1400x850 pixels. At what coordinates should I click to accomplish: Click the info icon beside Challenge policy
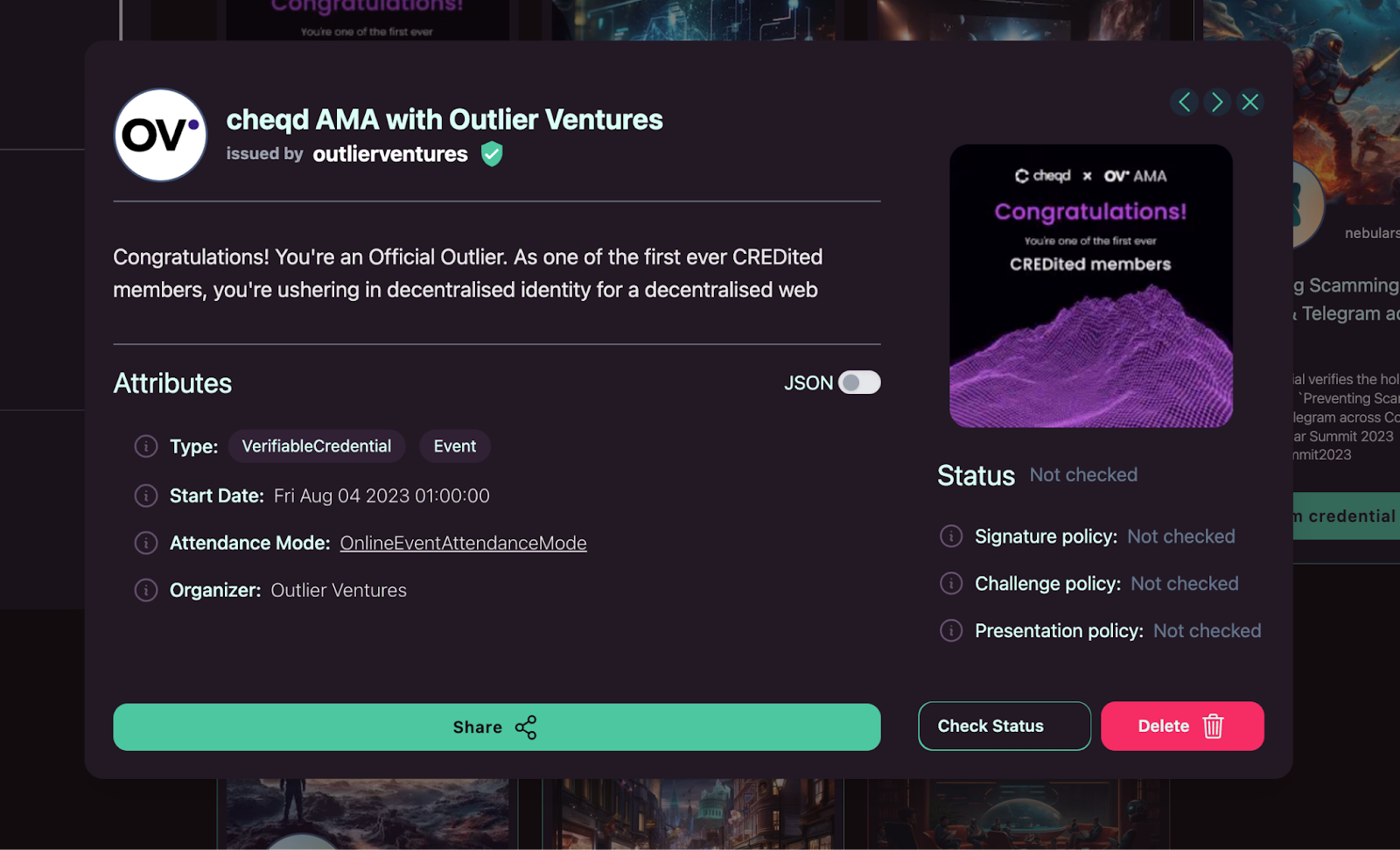coord(951,583)
